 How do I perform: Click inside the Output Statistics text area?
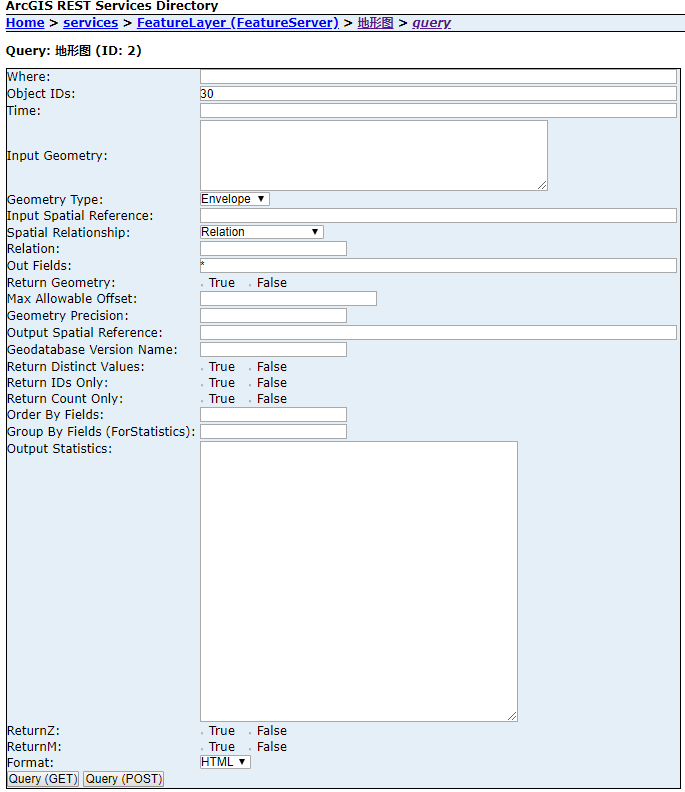click(x=359, y=581)
